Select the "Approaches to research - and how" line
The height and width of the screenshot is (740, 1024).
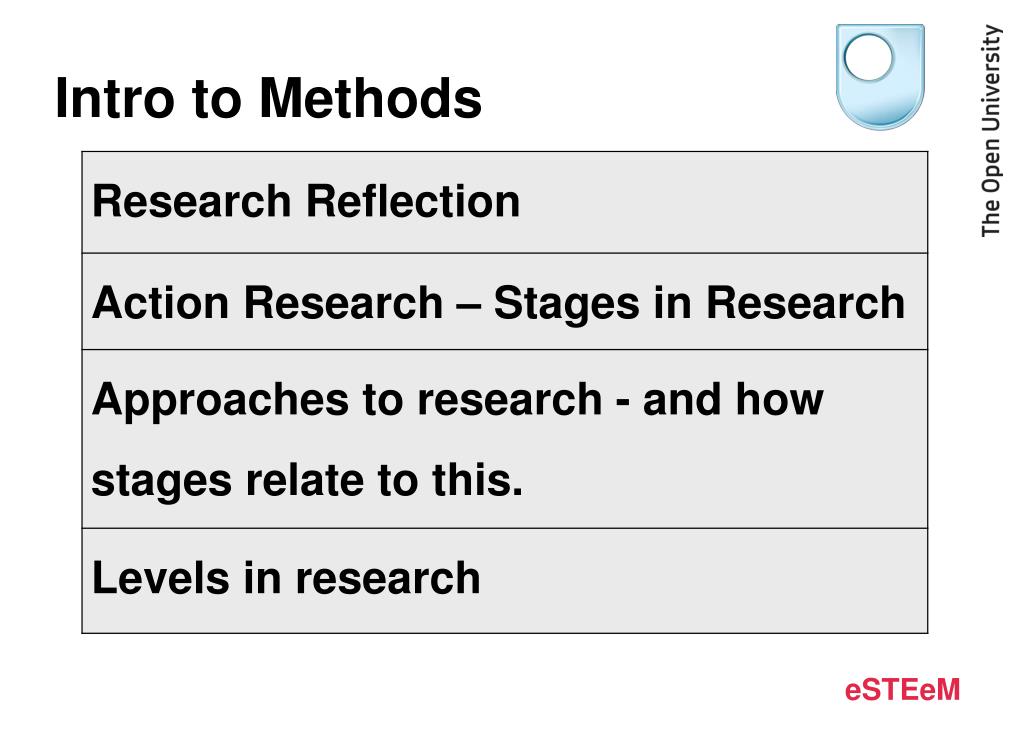click(457, 399)
